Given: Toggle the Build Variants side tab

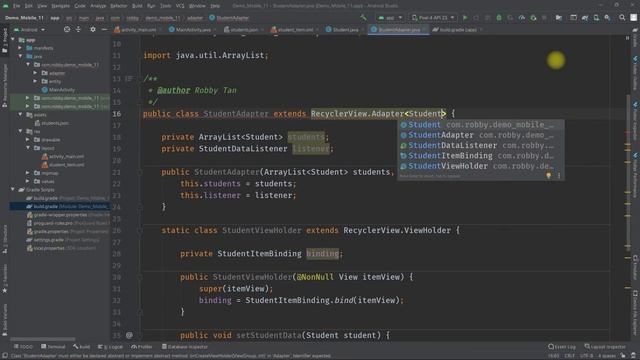Looking at the screenshot, I should pyautogui.click(x=5, y=320).
